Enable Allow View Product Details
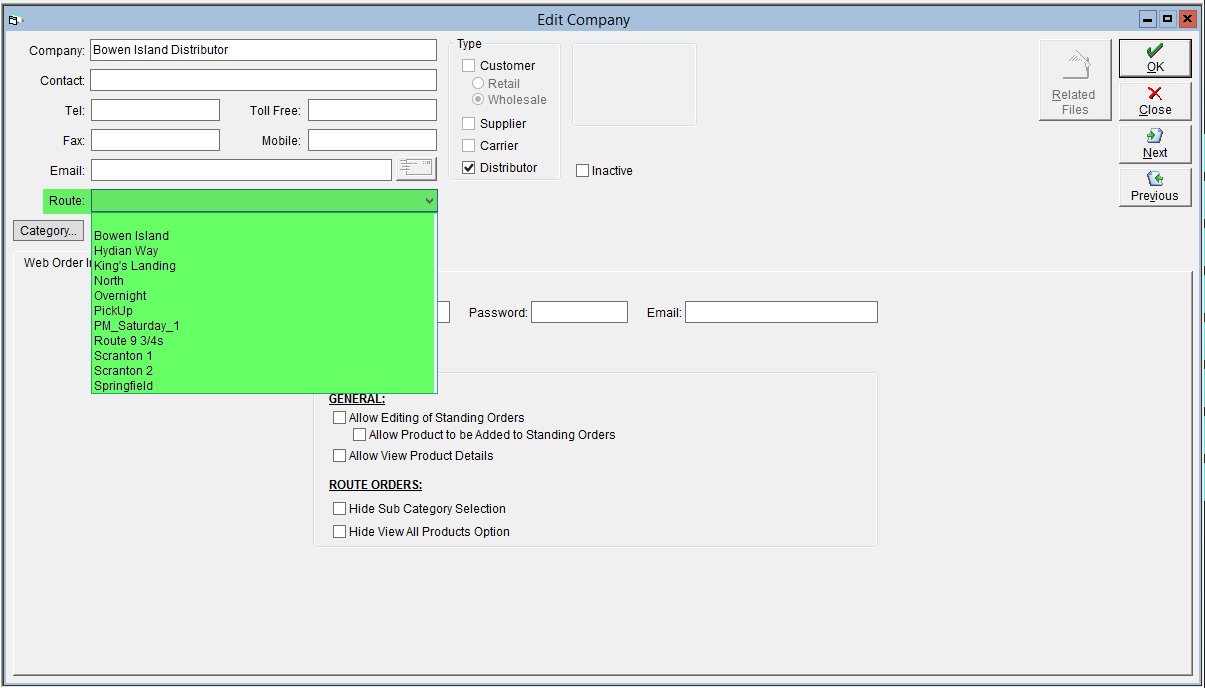1205x688 pixels. (339, 456)
